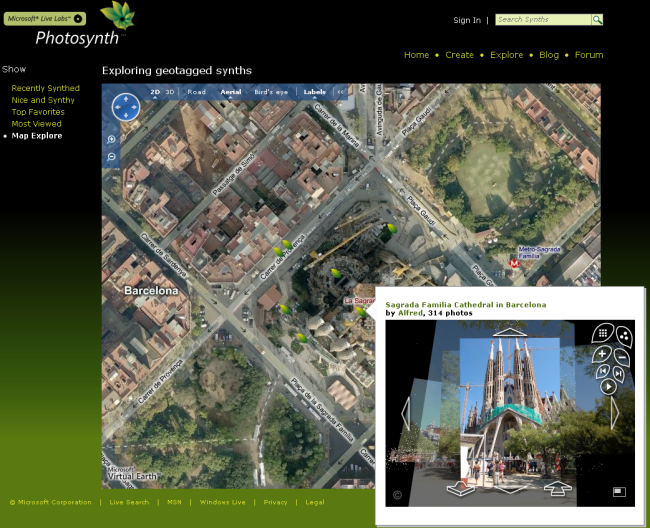650x528 pixels.
Task: Click the Barcelona map label
Action: [151, 291]
